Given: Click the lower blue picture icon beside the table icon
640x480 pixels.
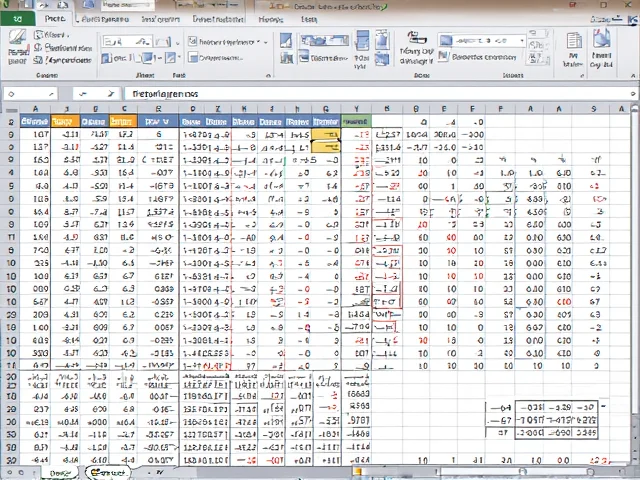Looking at the screenshot, I should (x=382, y=60).
